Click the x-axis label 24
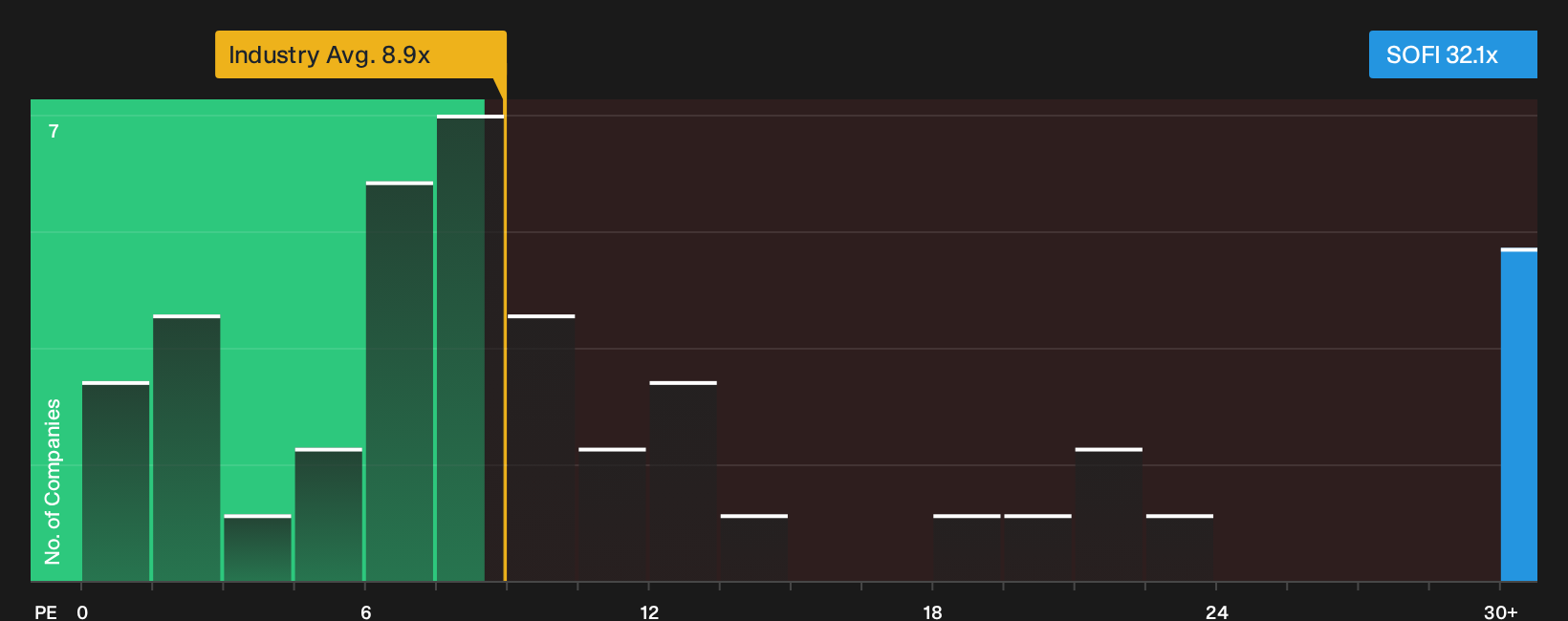 pyautogui.click(x=1216, y=612)
